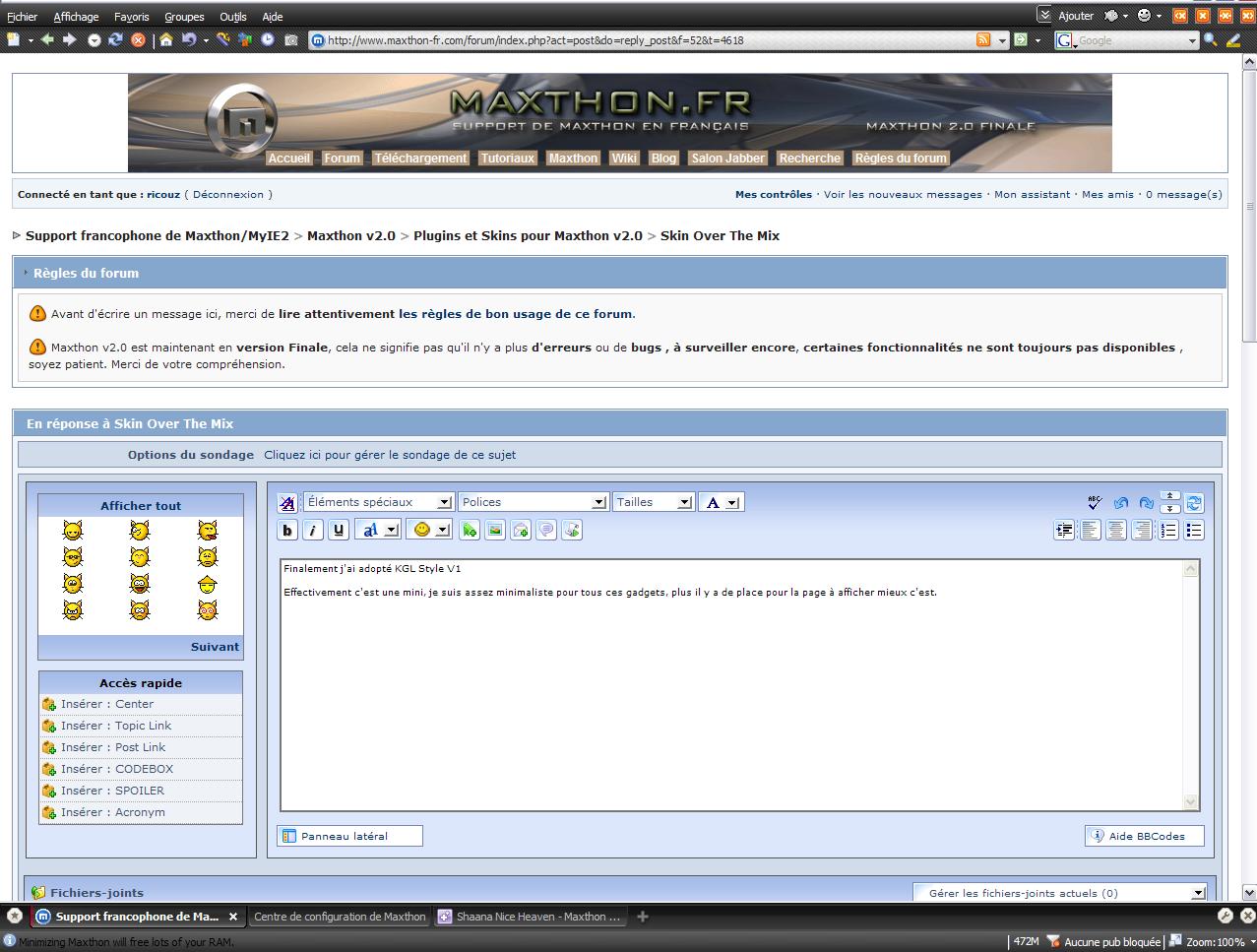The width and height of the screenshot is (1257, 952).
Task: Go to the Home page icon
Action: pos(166,39)
